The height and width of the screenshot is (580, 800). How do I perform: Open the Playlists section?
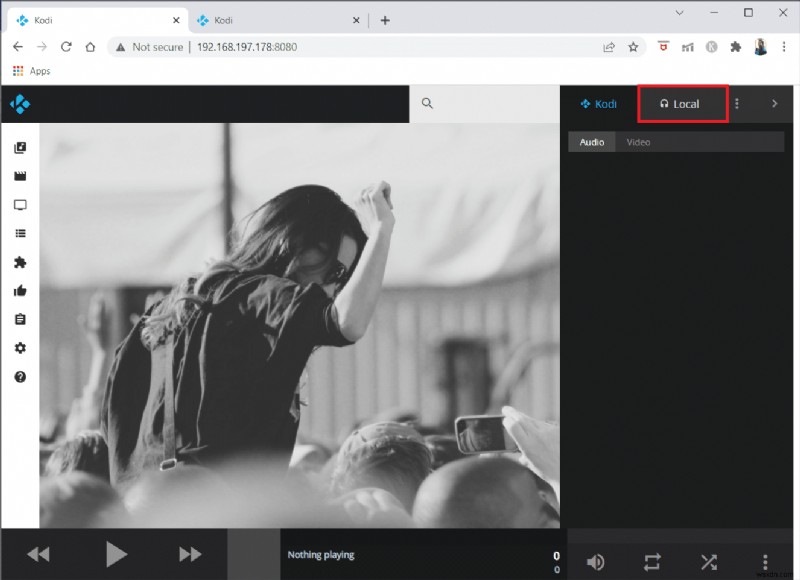(18, 233)
